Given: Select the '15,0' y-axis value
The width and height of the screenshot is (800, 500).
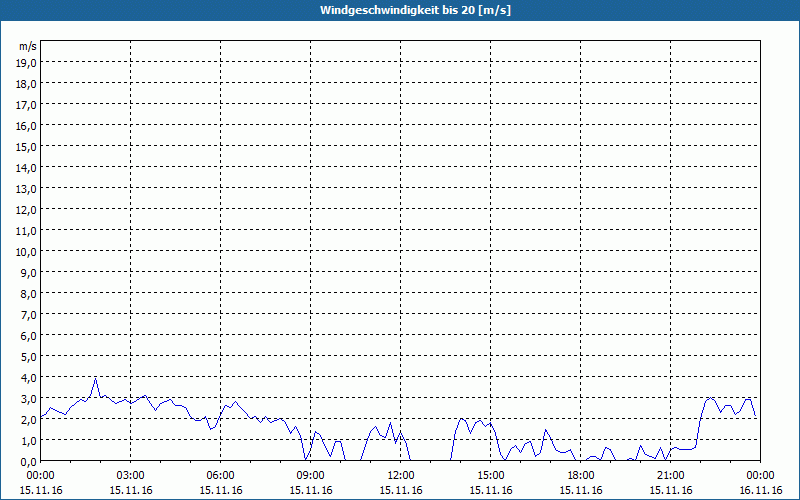Looking at the screenshot, I should point(26,146).
